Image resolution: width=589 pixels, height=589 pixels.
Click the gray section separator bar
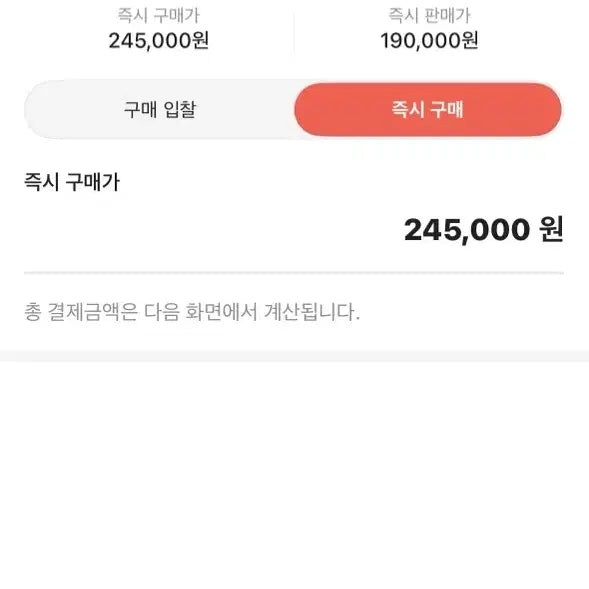(294, 356)
